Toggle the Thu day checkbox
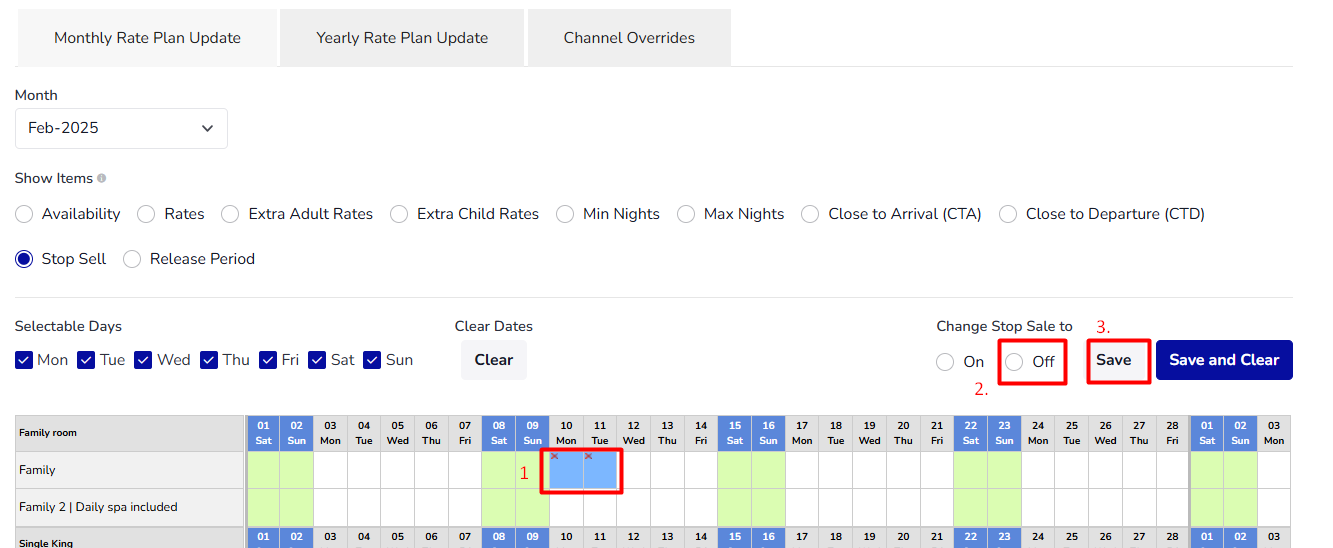This screenshot has width=1333, height=548. coord(209,360)
